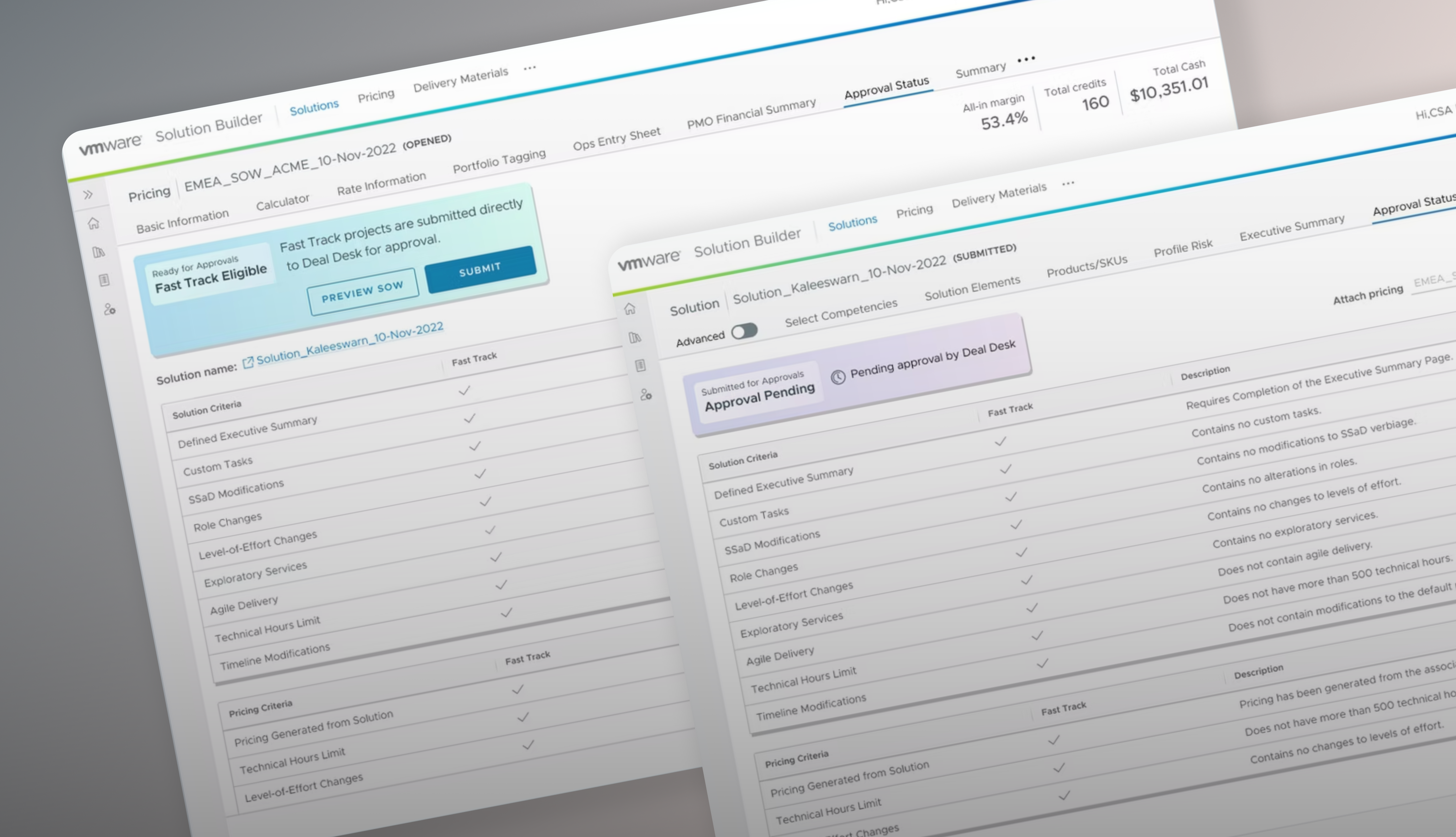Select the Solutions menu in the Solution window

pos(852,222)
